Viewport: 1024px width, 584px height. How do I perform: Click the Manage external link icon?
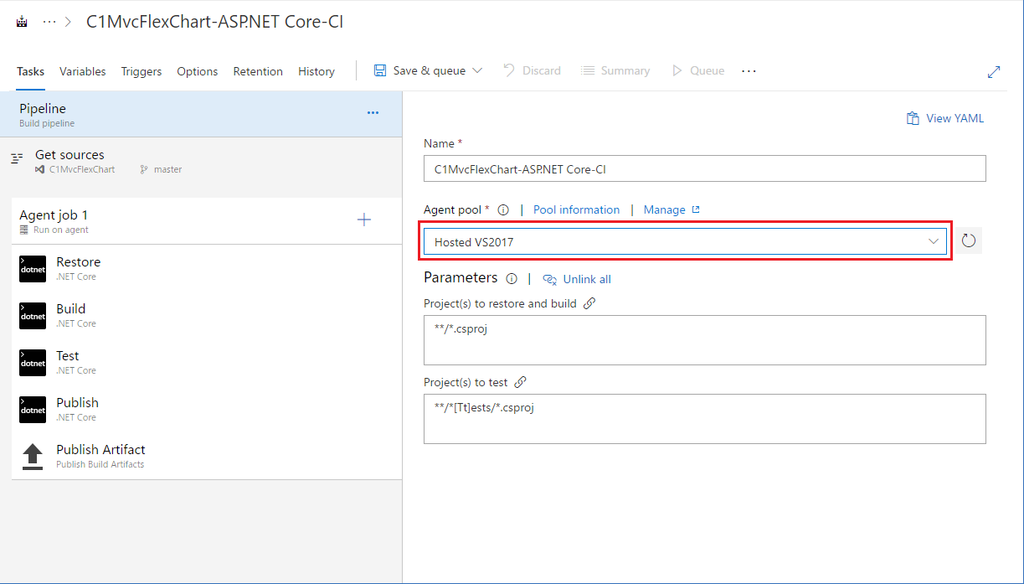696,210
